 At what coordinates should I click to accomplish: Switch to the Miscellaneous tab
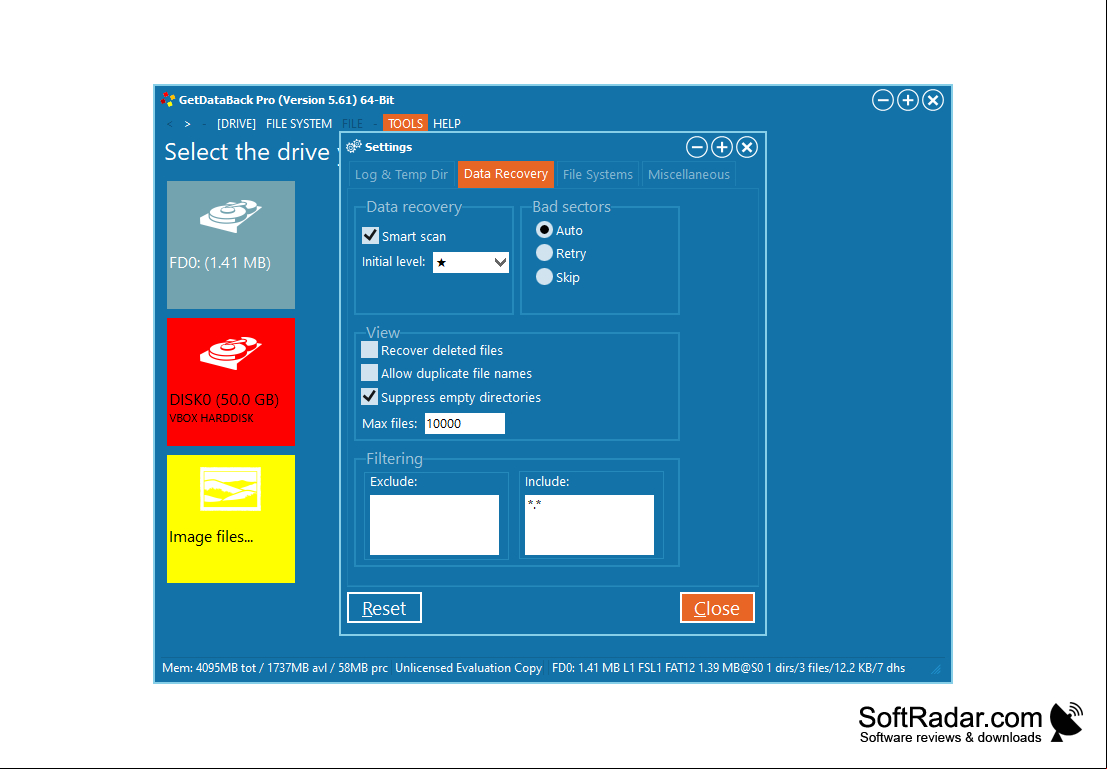click(688, 174)
